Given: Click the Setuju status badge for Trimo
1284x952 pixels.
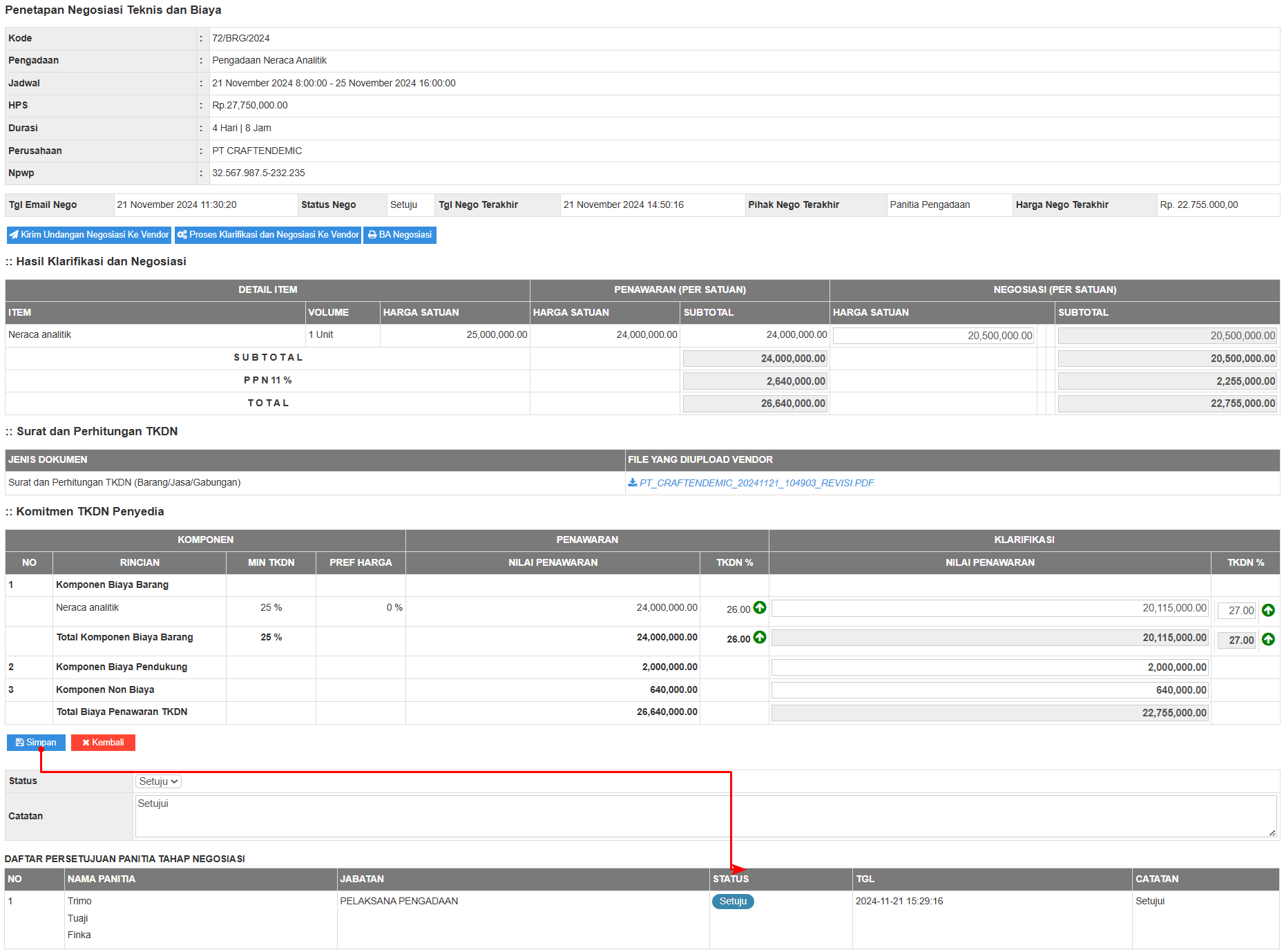Looking at the screenshot, I should click(x=733, y=902).
